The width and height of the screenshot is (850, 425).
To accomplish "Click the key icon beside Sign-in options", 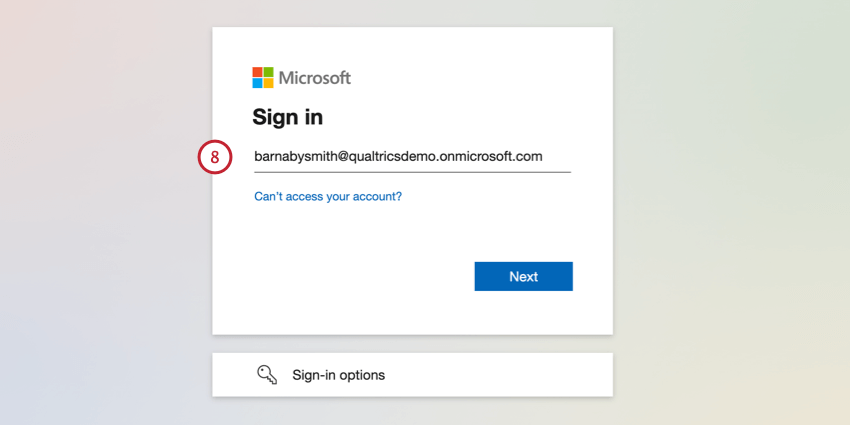I will (266, 375).
